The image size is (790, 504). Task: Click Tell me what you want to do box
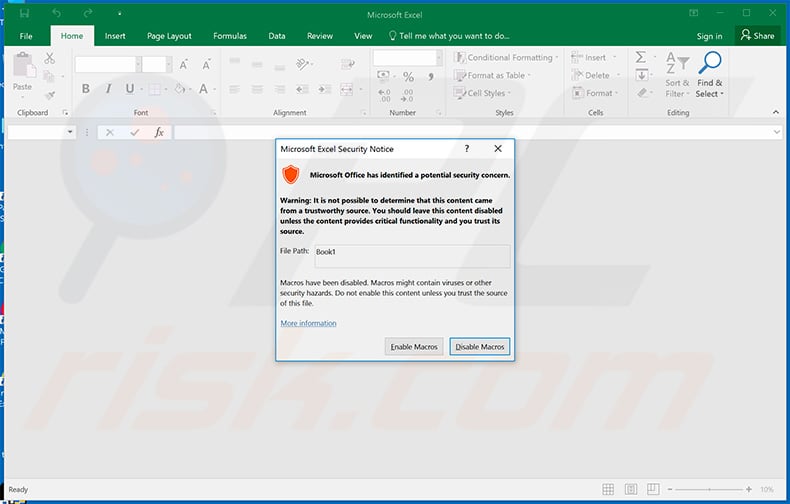click(x=449, y=36)
